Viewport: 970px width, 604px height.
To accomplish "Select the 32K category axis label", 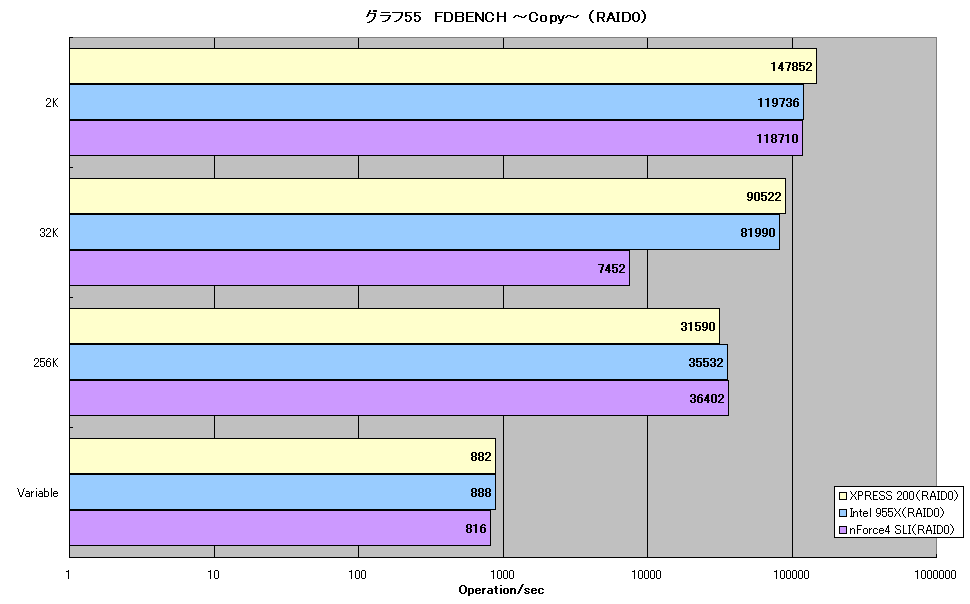I will pyautogui.click(x=49, y=233).
